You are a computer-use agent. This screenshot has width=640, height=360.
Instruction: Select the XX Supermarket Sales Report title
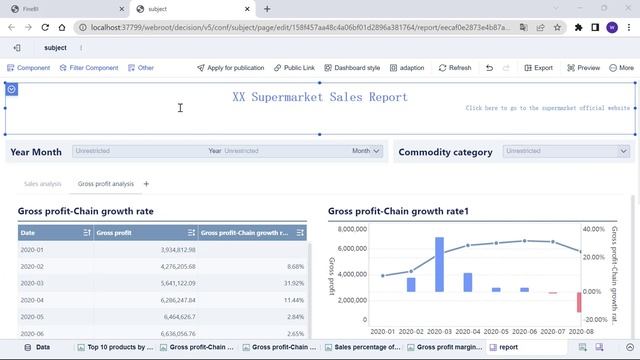click(320, 97)
